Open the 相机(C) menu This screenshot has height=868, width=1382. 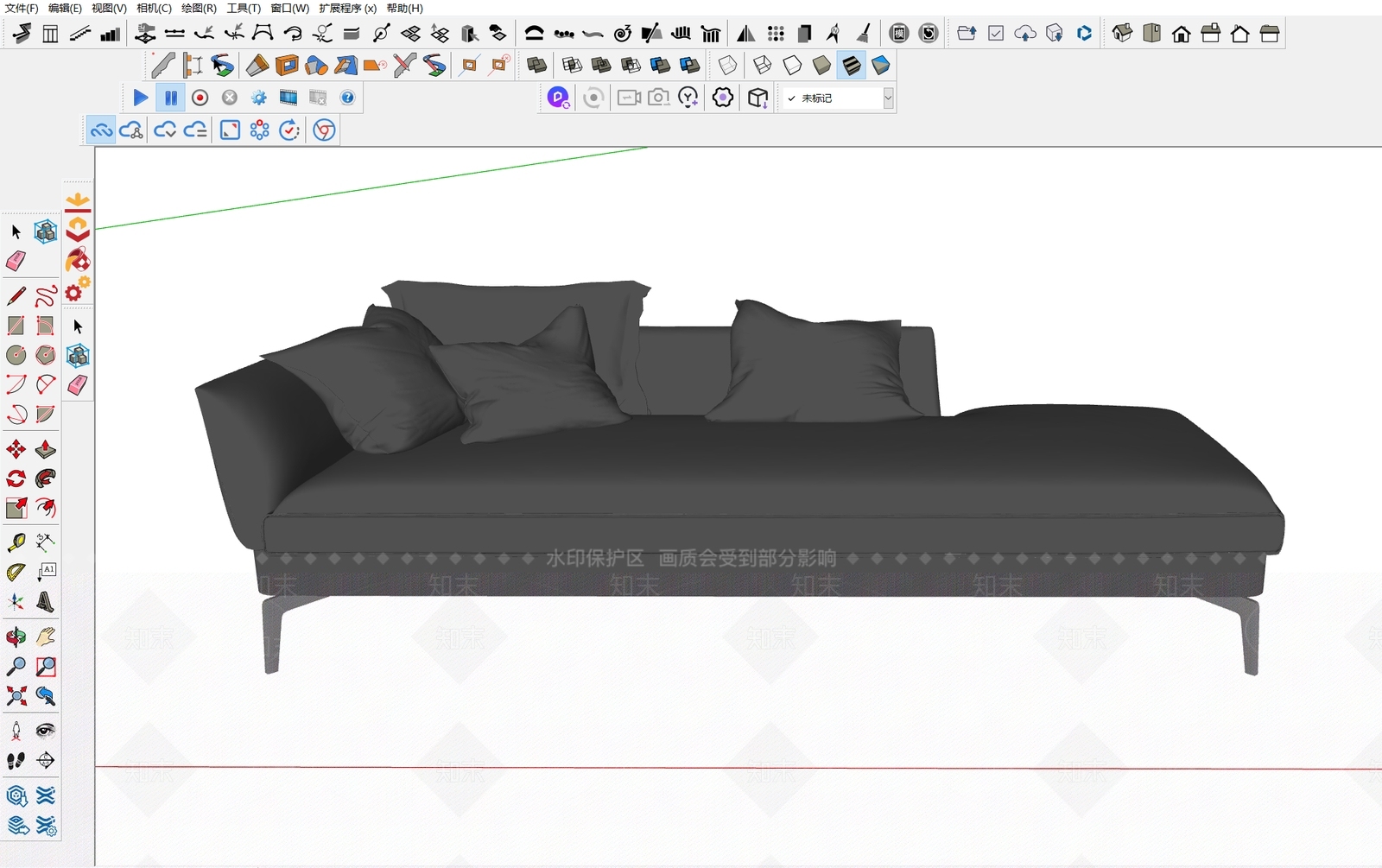[154, 8]
